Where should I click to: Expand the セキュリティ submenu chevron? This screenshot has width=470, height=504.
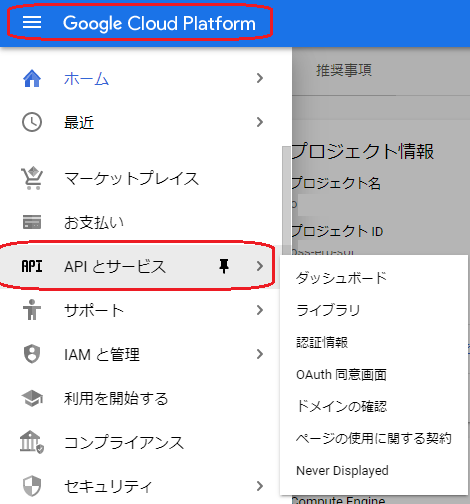coord(260,486)
